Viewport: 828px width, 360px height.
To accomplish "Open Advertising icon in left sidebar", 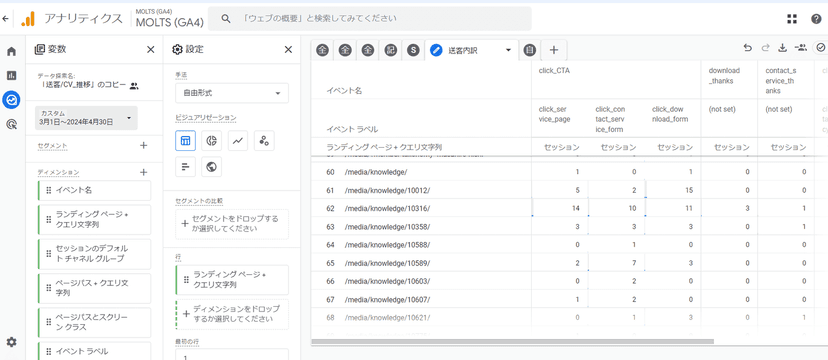I will [11, 125].
